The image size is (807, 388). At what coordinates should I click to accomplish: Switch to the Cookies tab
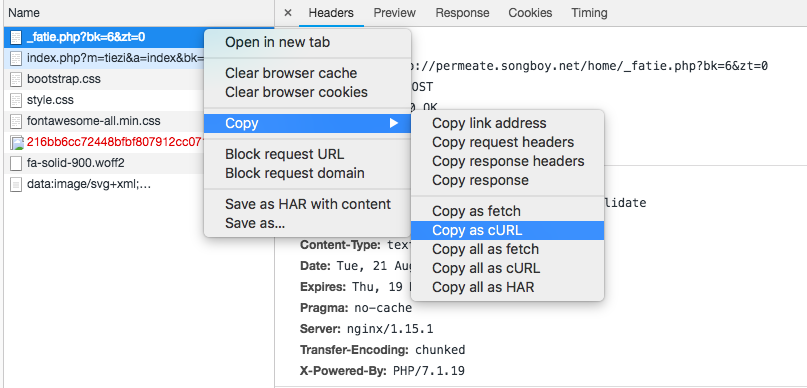[x=530, y=13]
